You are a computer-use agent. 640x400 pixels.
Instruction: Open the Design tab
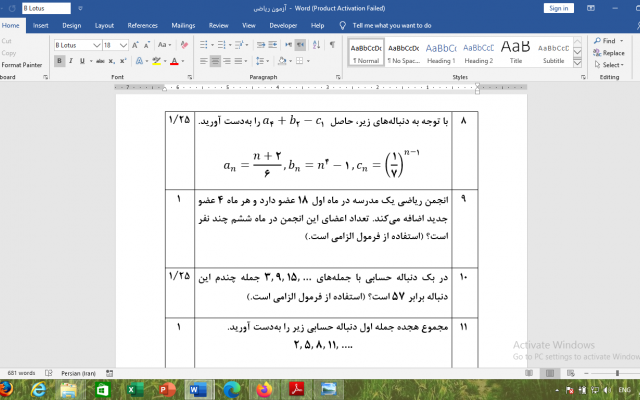[x=71, y=25]
